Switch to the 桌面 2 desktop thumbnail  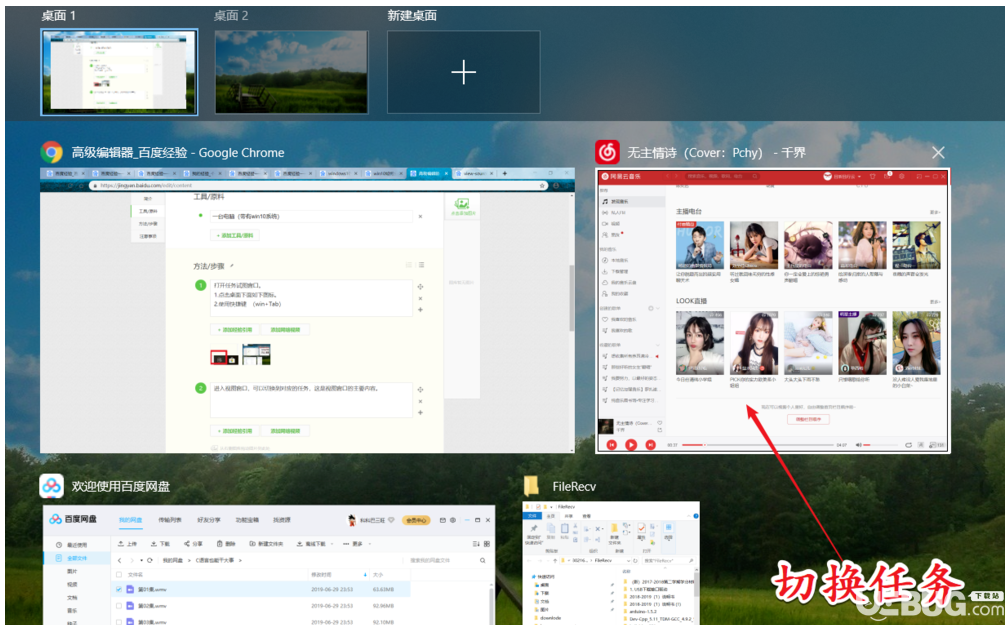pos(292,72)
